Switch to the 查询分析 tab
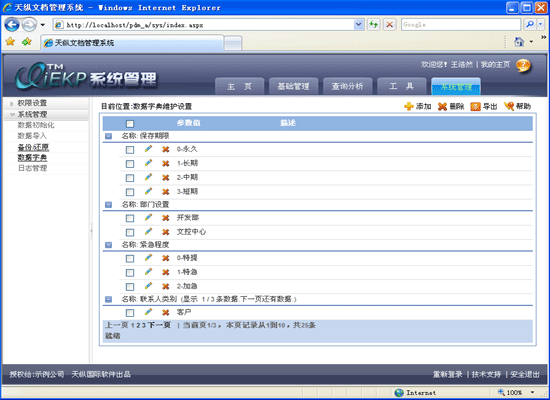550x400 pixels. pyautogui.click(x=347, y=86)
